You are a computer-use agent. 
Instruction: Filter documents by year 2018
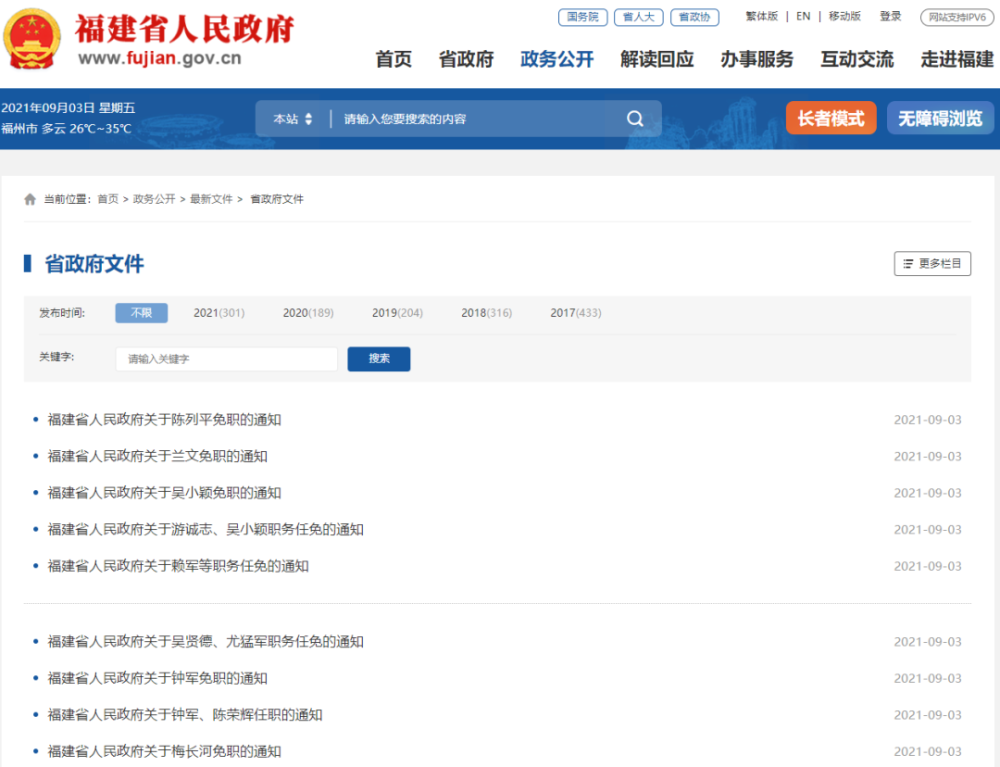487,313
